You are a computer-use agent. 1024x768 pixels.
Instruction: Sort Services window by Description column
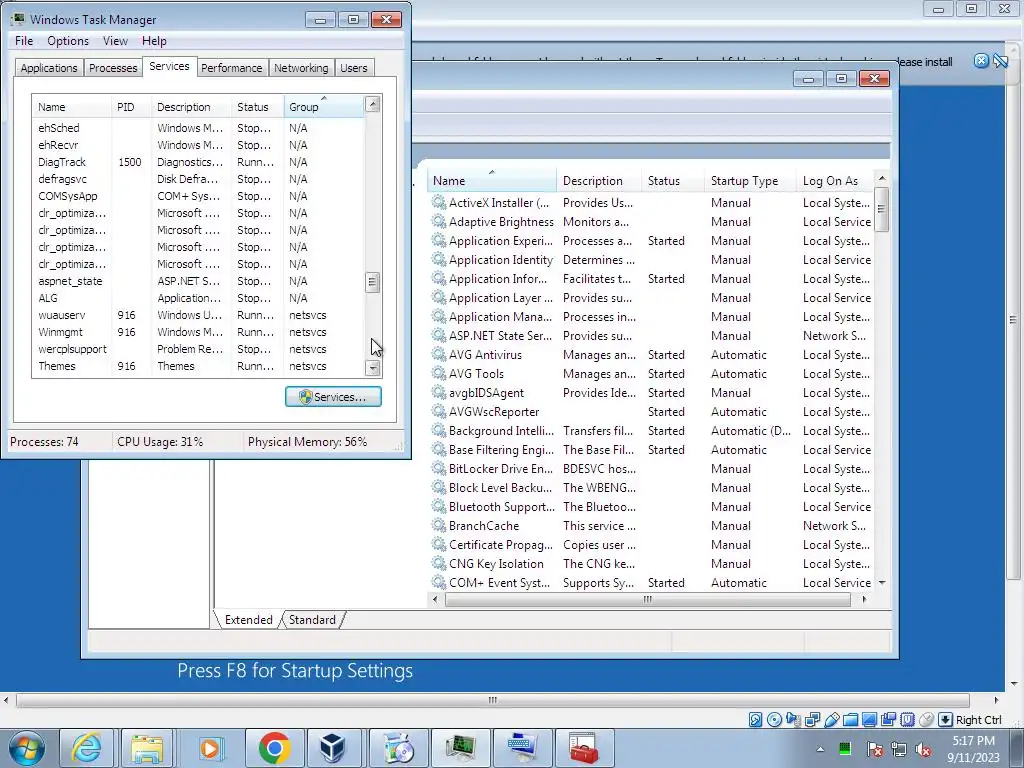[599, 181]
